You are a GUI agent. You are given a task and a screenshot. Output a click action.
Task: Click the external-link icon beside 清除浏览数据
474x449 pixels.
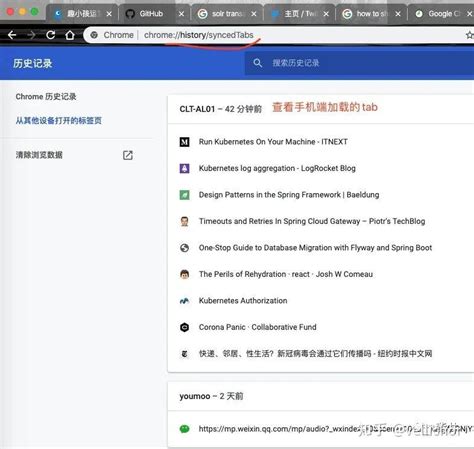tap(128, 155)
